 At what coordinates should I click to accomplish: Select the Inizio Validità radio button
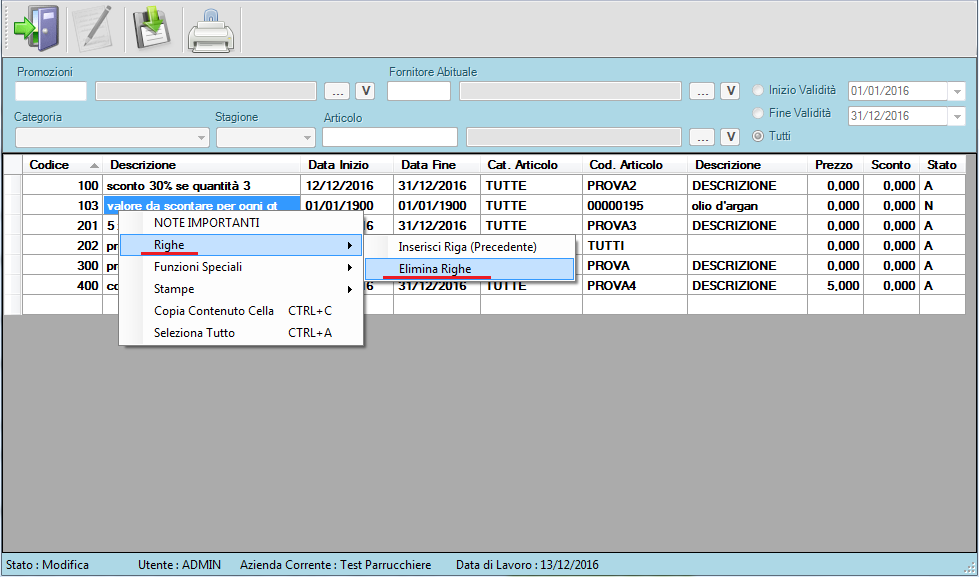(759, 90)
